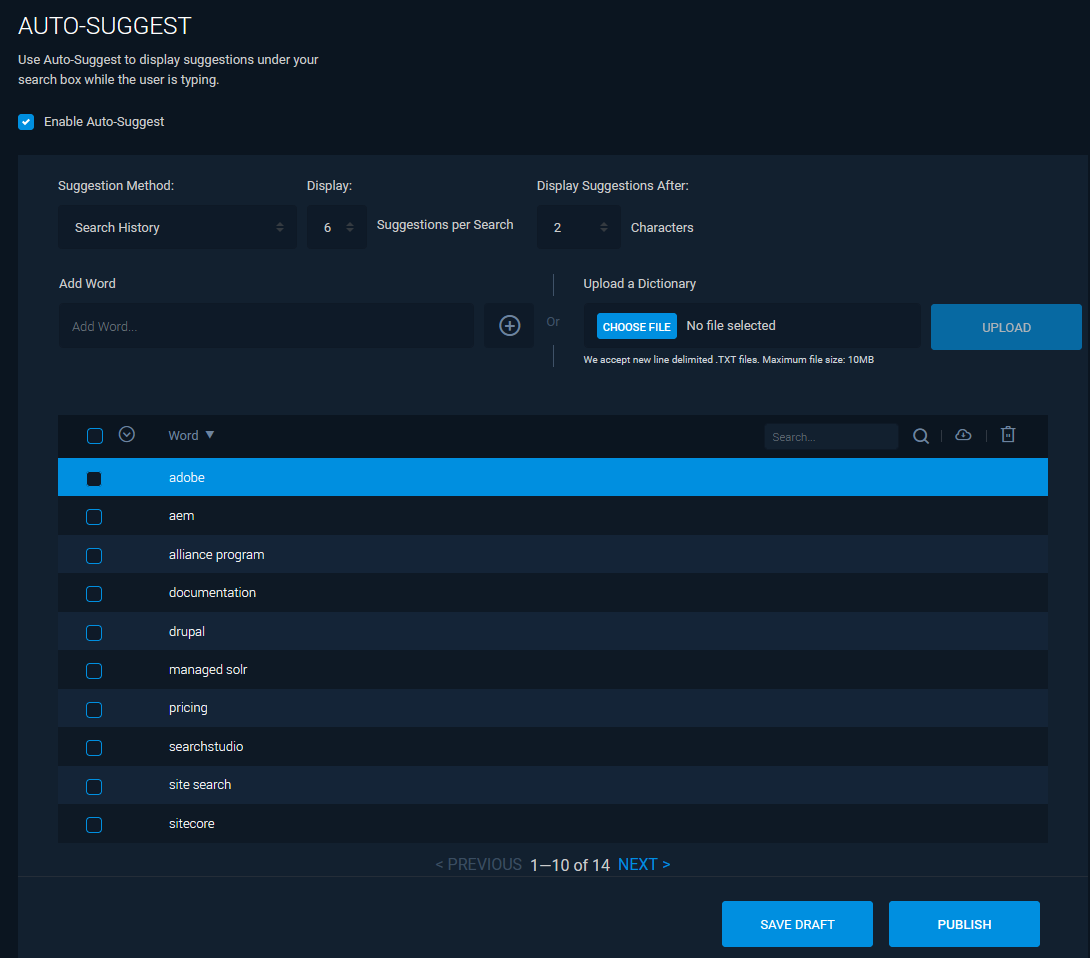The width and height of the screenshot is (1090, 958).
Task: Publish the auto-suggest settings
Action: (963, 923)
